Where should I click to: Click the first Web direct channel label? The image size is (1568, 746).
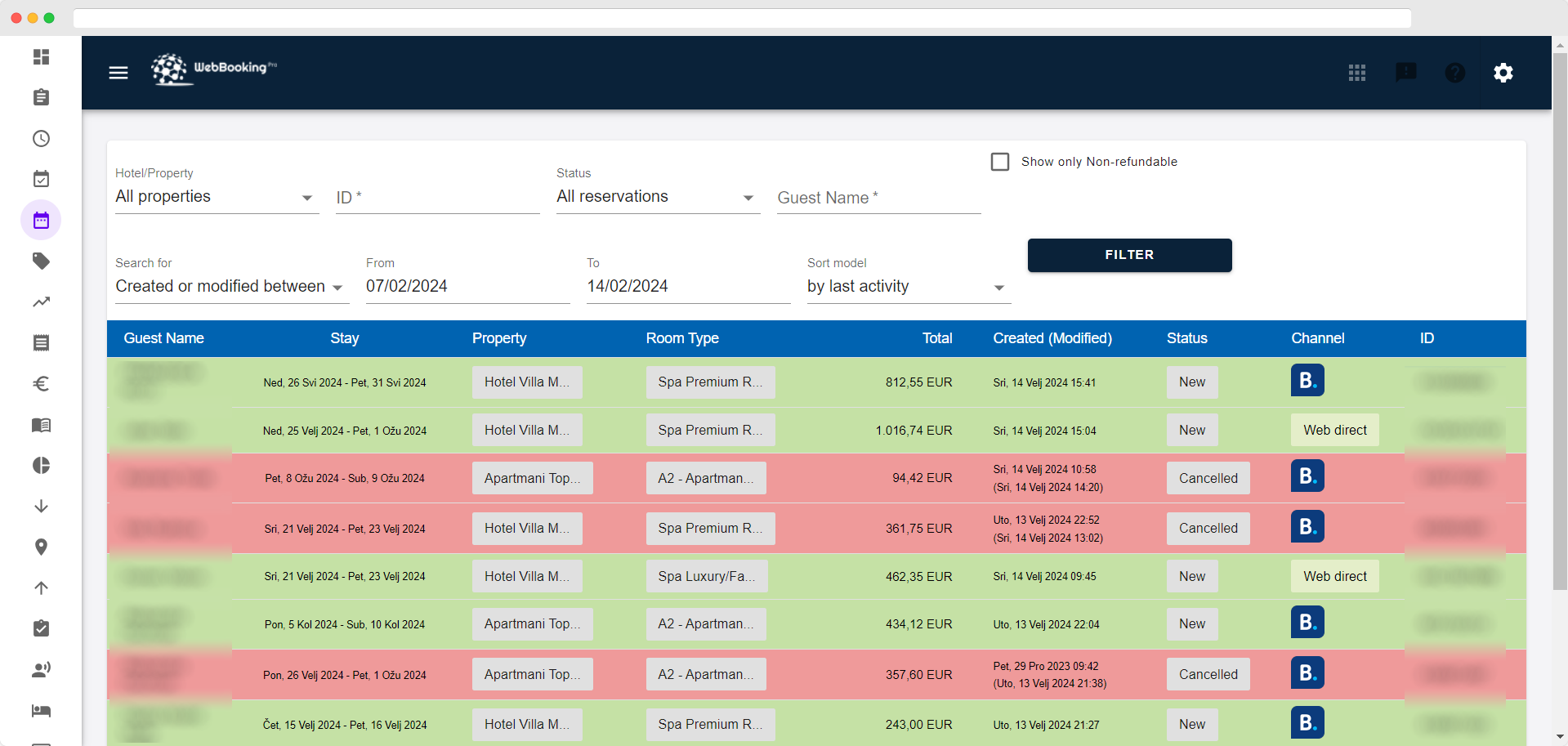1334,430
